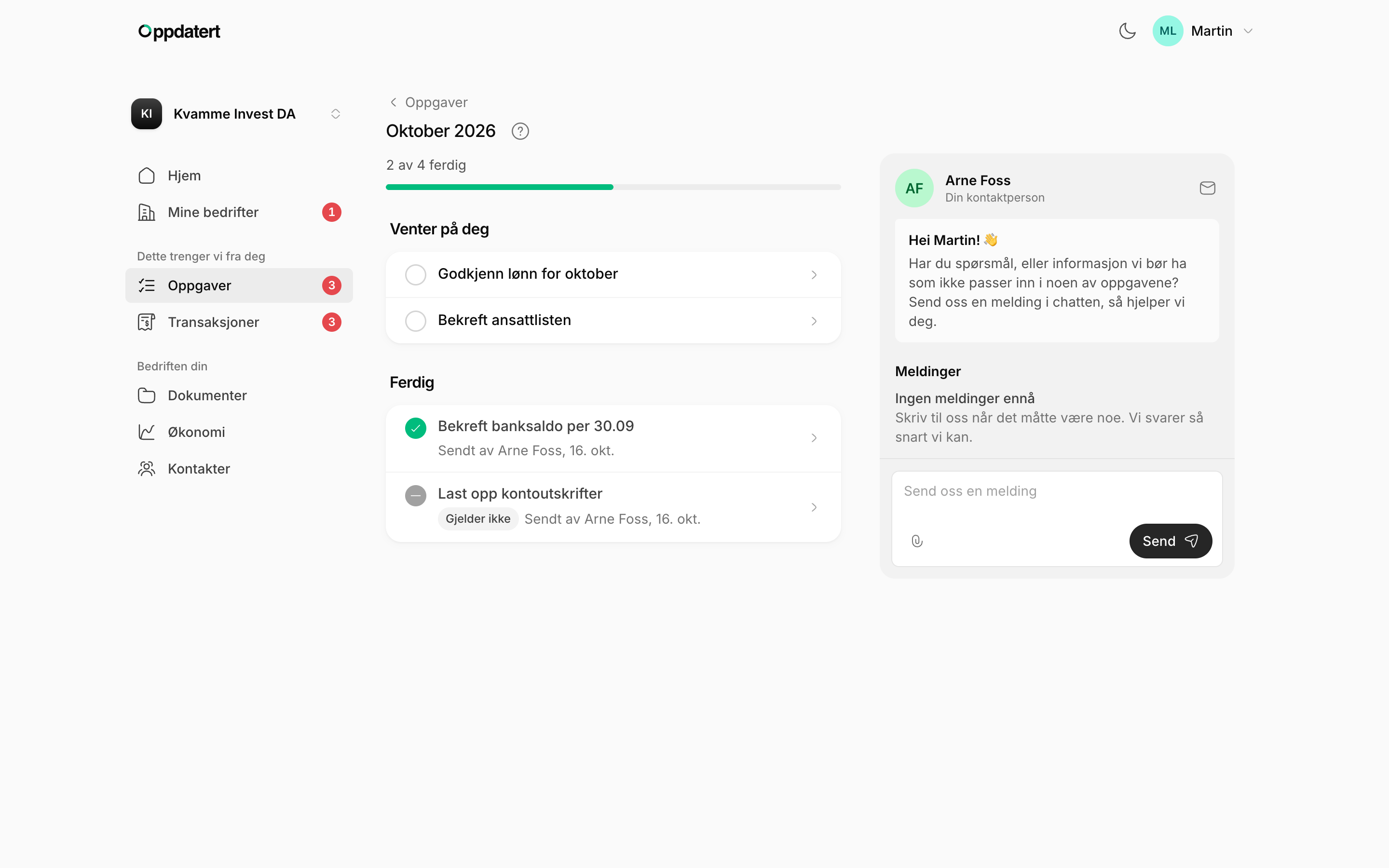Expand the Kvamme Invest DA company switcher
Screen dimensions: 1389x868
tap(336, 114)
